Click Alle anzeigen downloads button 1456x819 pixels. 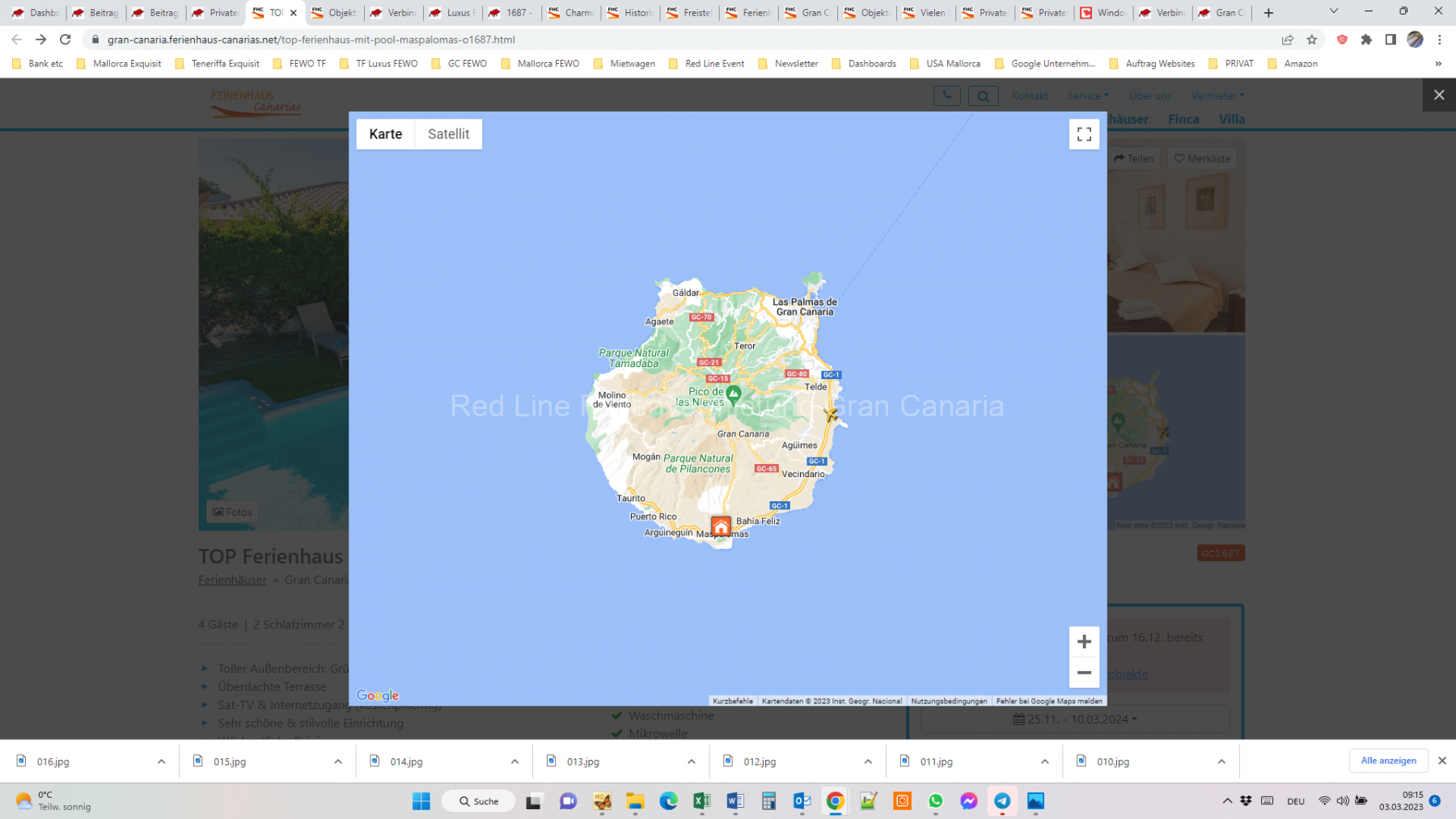(x=1388, y=761)
